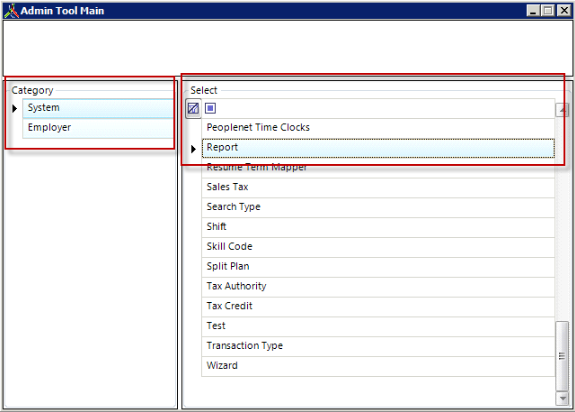The height and width of the screenshot is (412, 575).
Task: Click the Admin Tool Main app icon
Action: coord(11,11)
